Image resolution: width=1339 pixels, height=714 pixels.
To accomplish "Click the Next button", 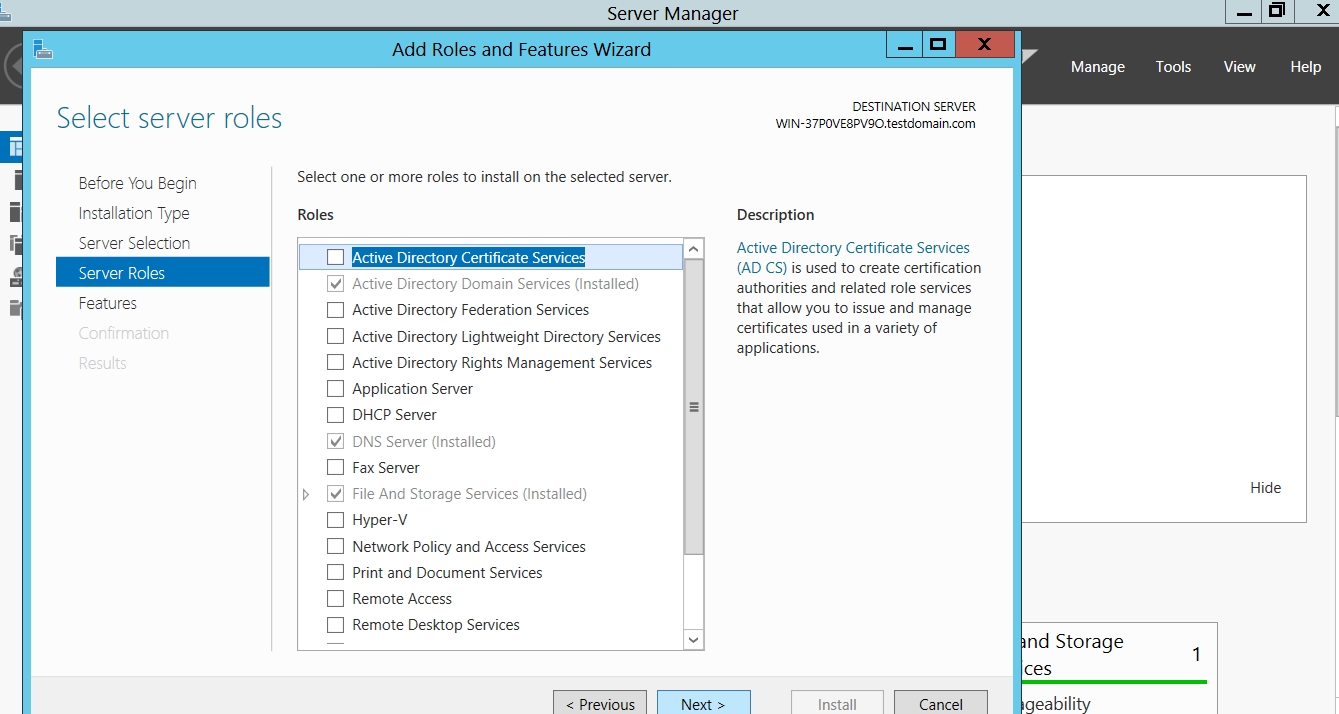I will [703, 704].
